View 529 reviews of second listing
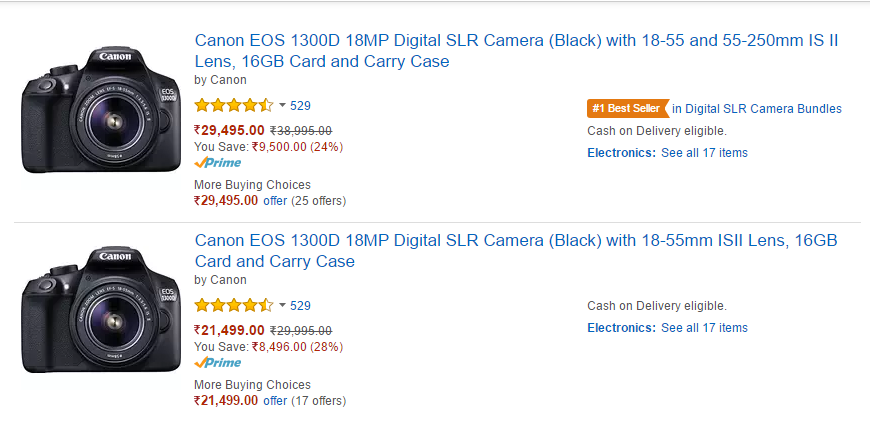The image size is (870, 422). (300, 306)
